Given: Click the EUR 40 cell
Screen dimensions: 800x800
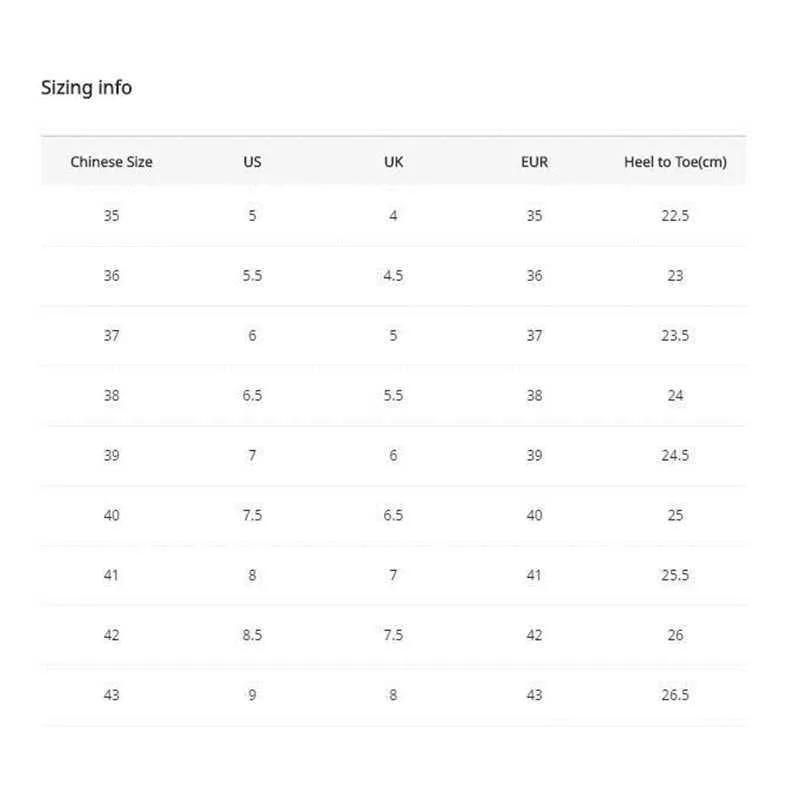Looking at the screenshot, I should click(534, 515).
